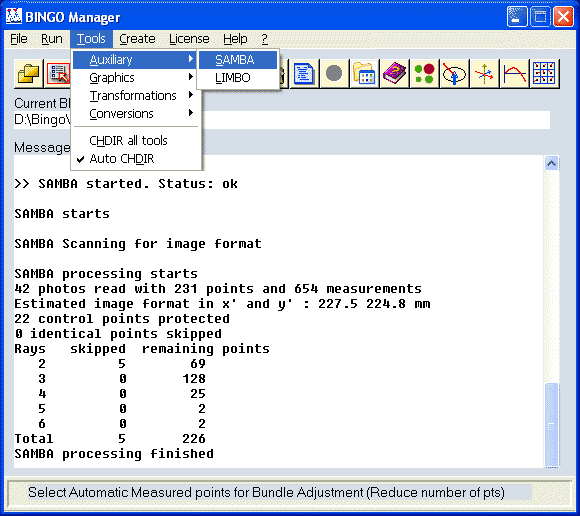Screen dimensions: 580x516
Task: Click the yellow folders project icon
Action: click(28, 74)
